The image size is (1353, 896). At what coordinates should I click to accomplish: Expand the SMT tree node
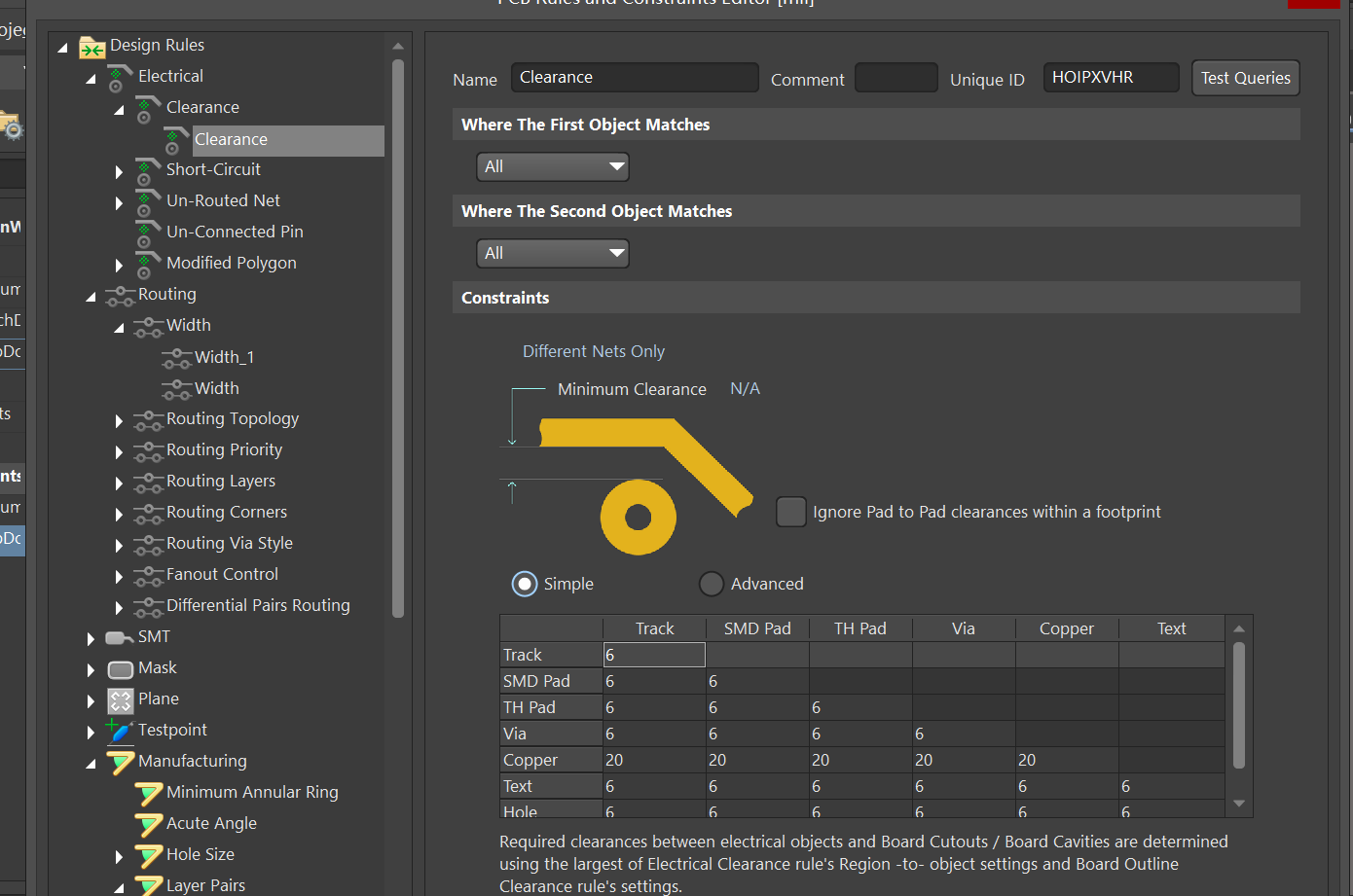point(91,639)
